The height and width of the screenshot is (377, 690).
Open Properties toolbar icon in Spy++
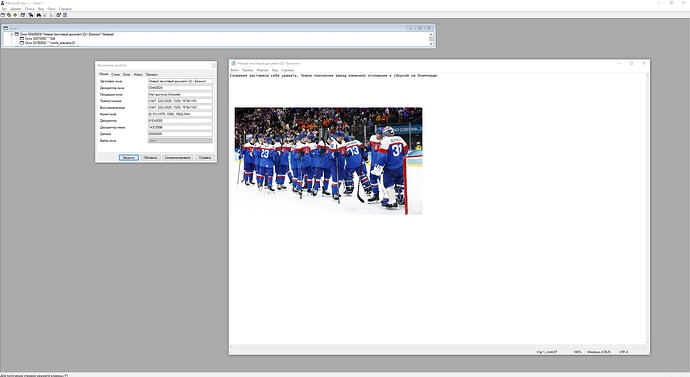(58, 15)
